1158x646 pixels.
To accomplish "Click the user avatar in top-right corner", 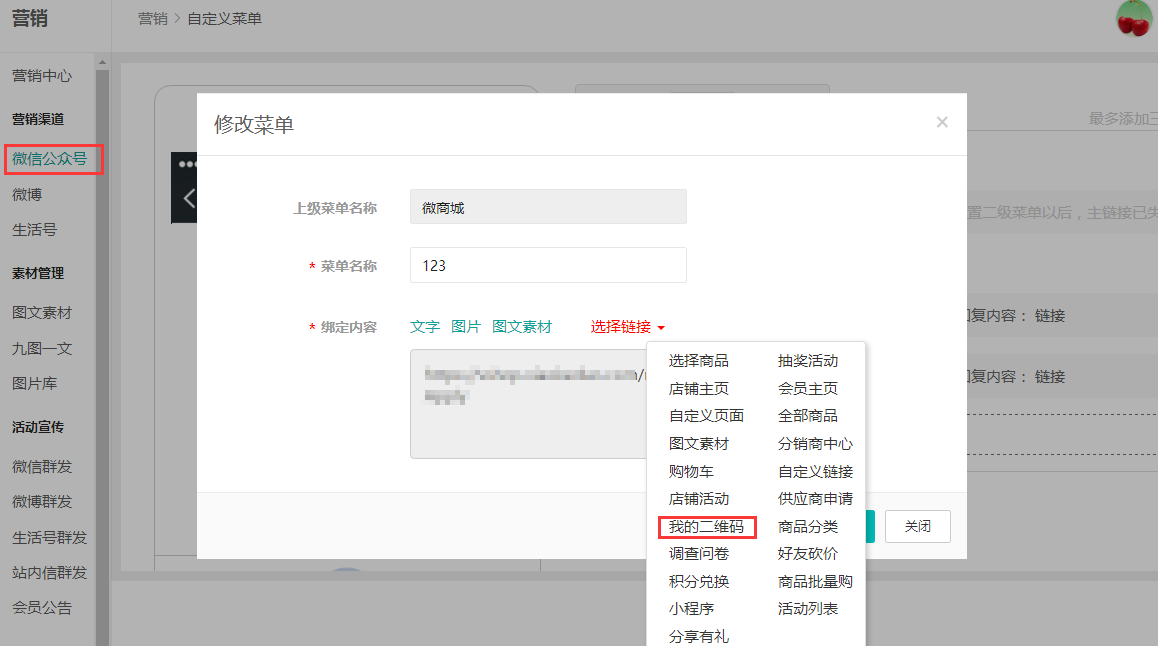I will [x=1134, y=19].
